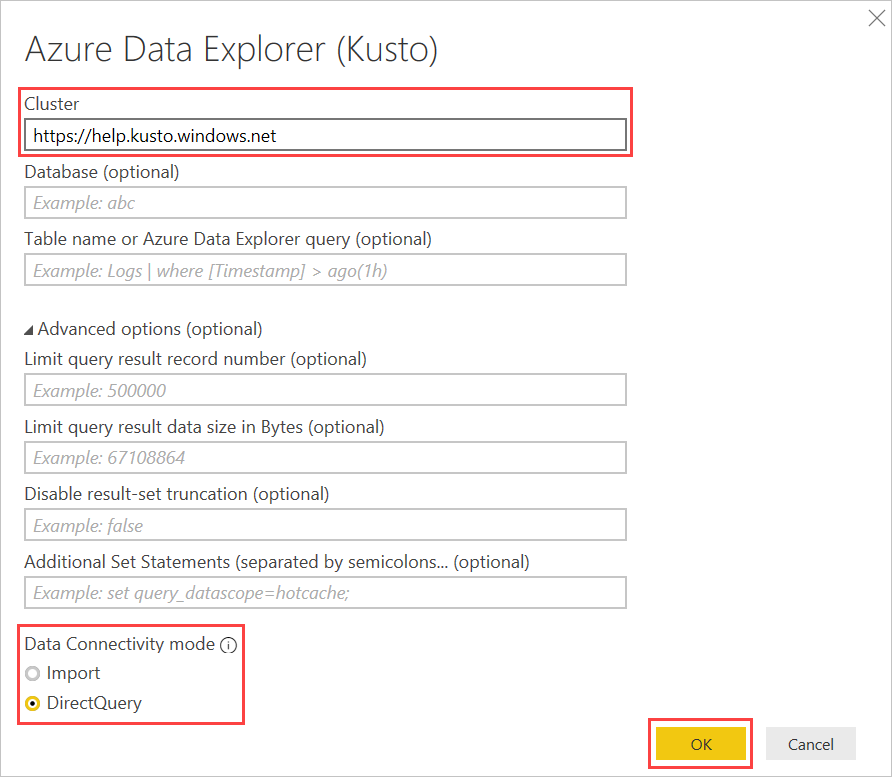This screenshot has width=892, height=777.
Task: Click the Cluster URL text field
Action: 325,135
